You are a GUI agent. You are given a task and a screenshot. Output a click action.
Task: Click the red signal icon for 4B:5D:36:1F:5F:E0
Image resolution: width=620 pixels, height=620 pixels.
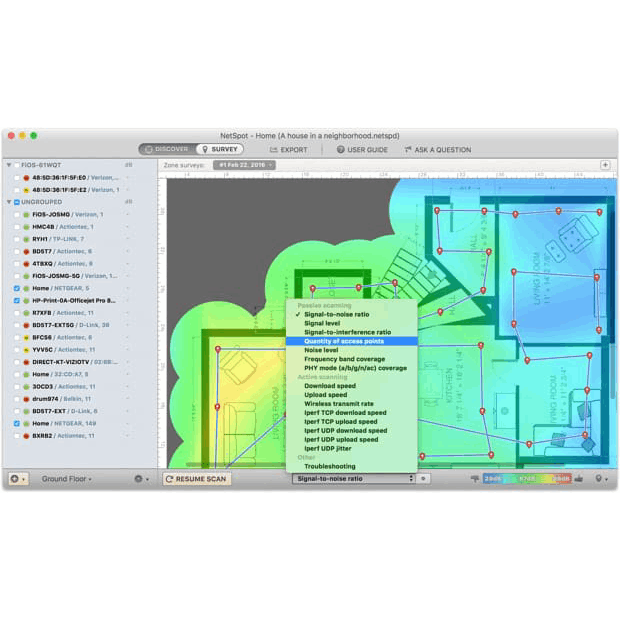click(x=26, y=178)
